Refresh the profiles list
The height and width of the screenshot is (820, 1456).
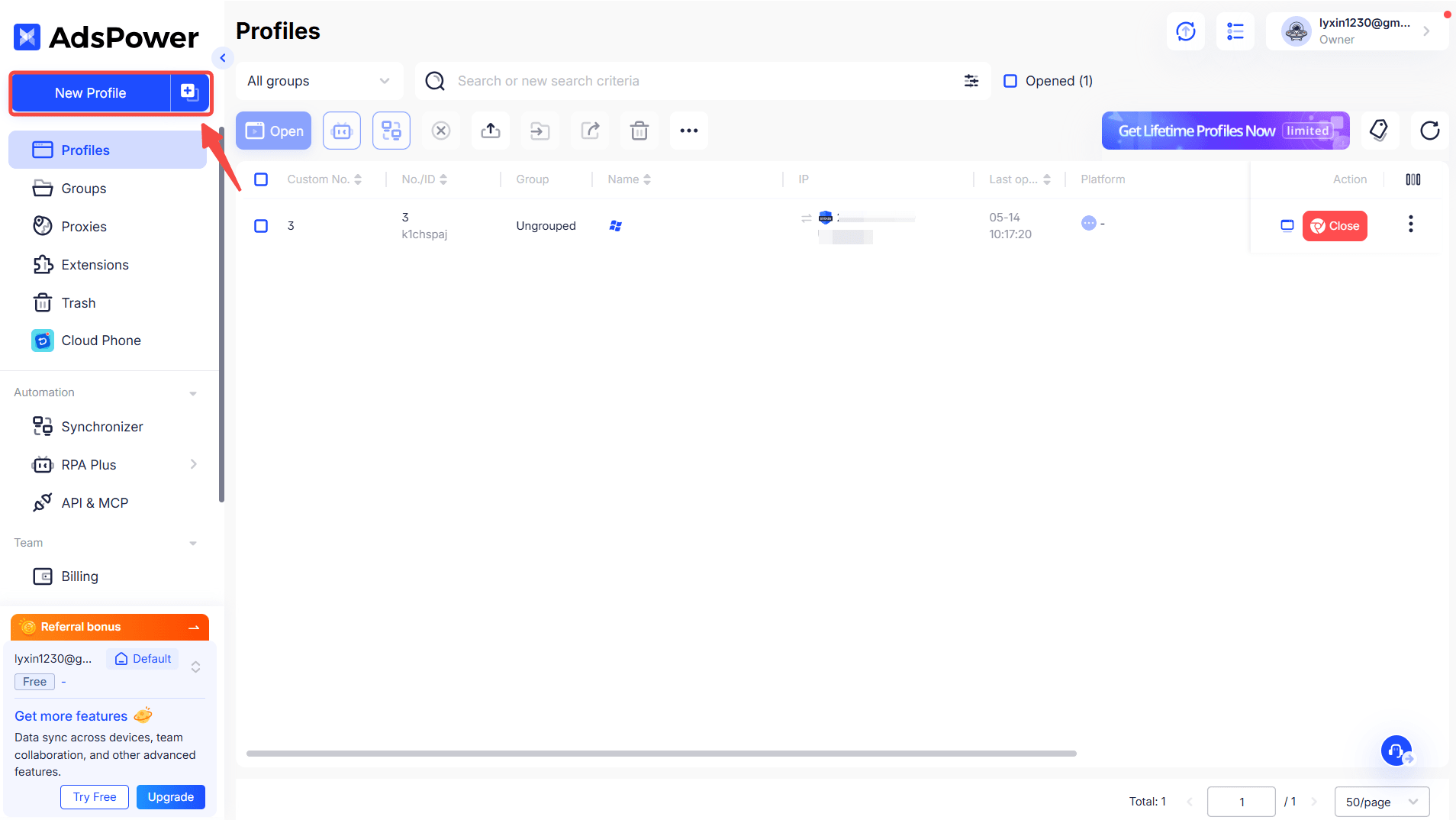pos(1430,131)
